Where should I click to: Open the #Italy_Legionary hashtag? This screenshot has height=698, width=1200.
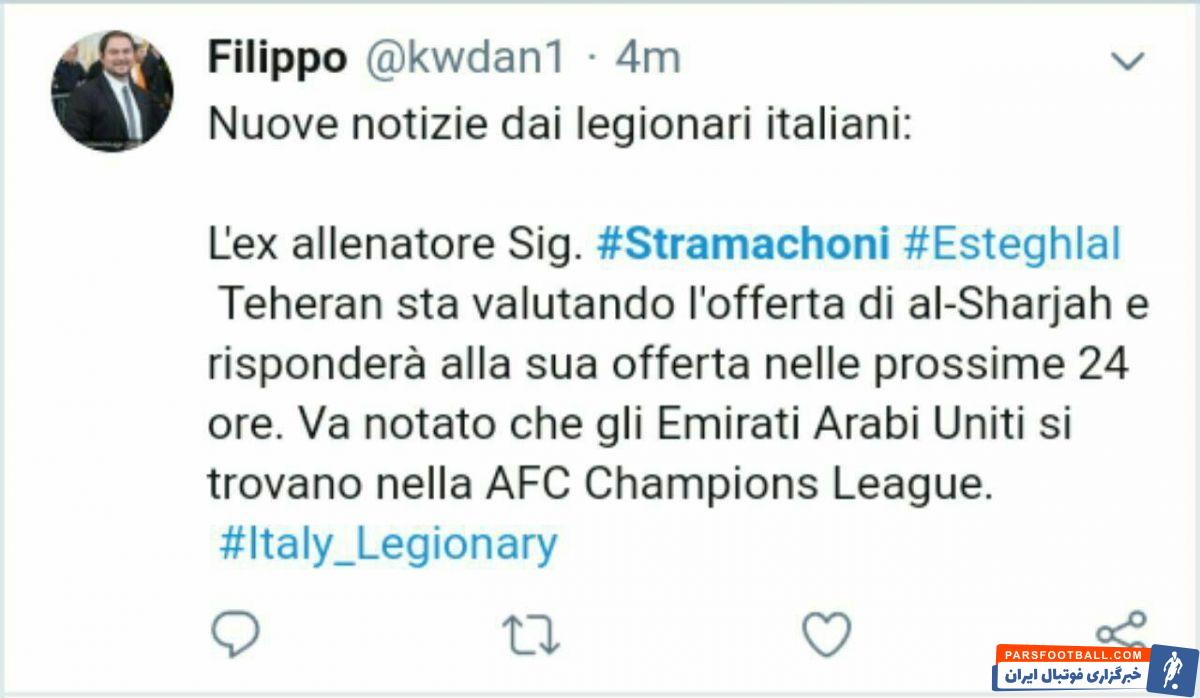click(387, 545)
